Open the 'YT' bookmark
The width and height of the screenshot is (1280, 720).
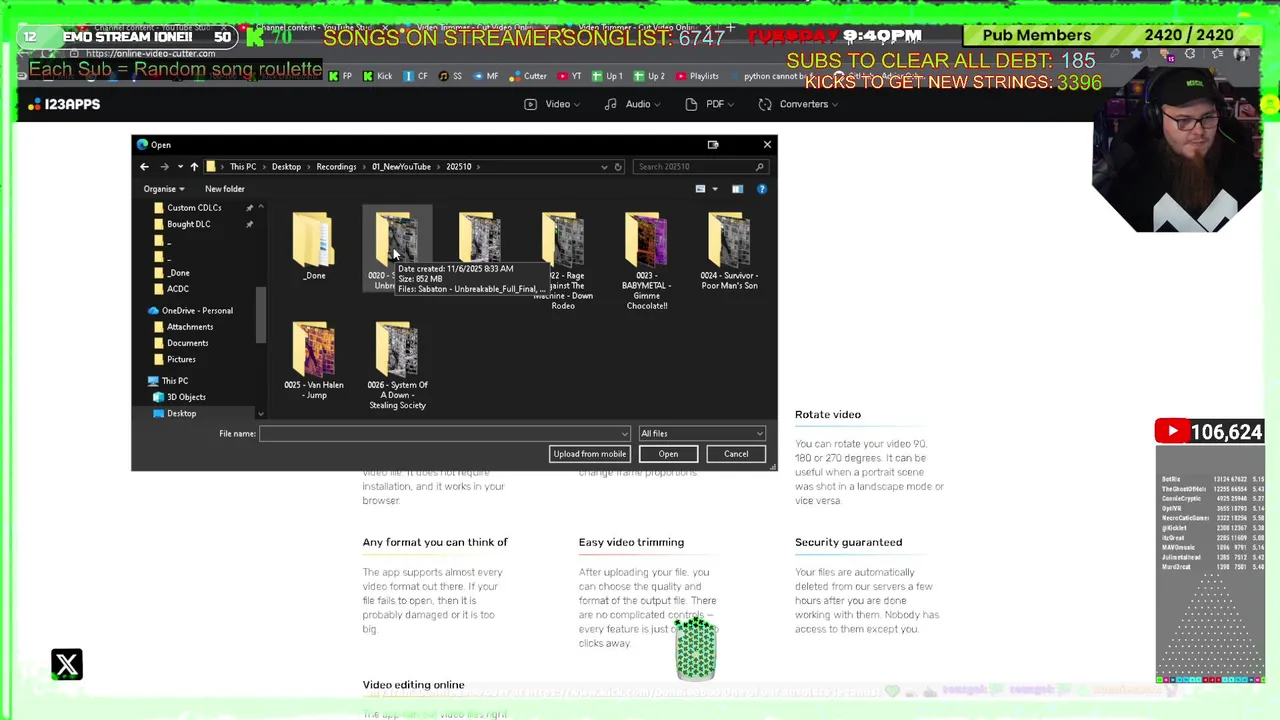[569, 76]
